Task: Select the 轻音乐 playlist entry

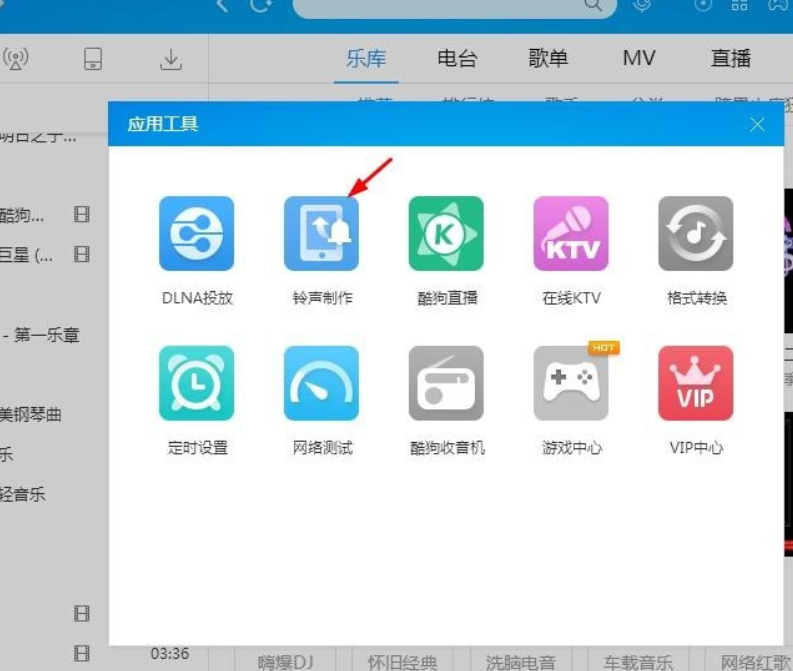Action: point(23,494)
